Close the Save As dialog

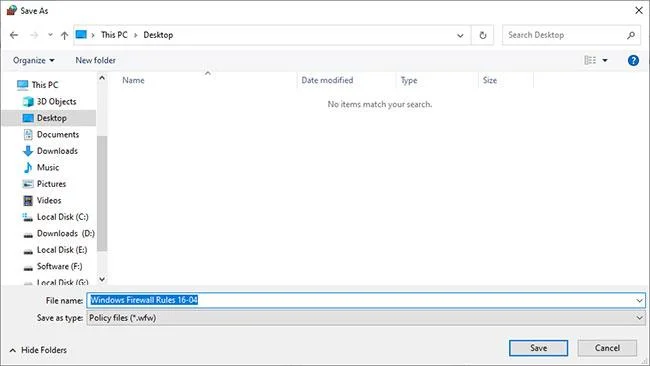(639, 10)
